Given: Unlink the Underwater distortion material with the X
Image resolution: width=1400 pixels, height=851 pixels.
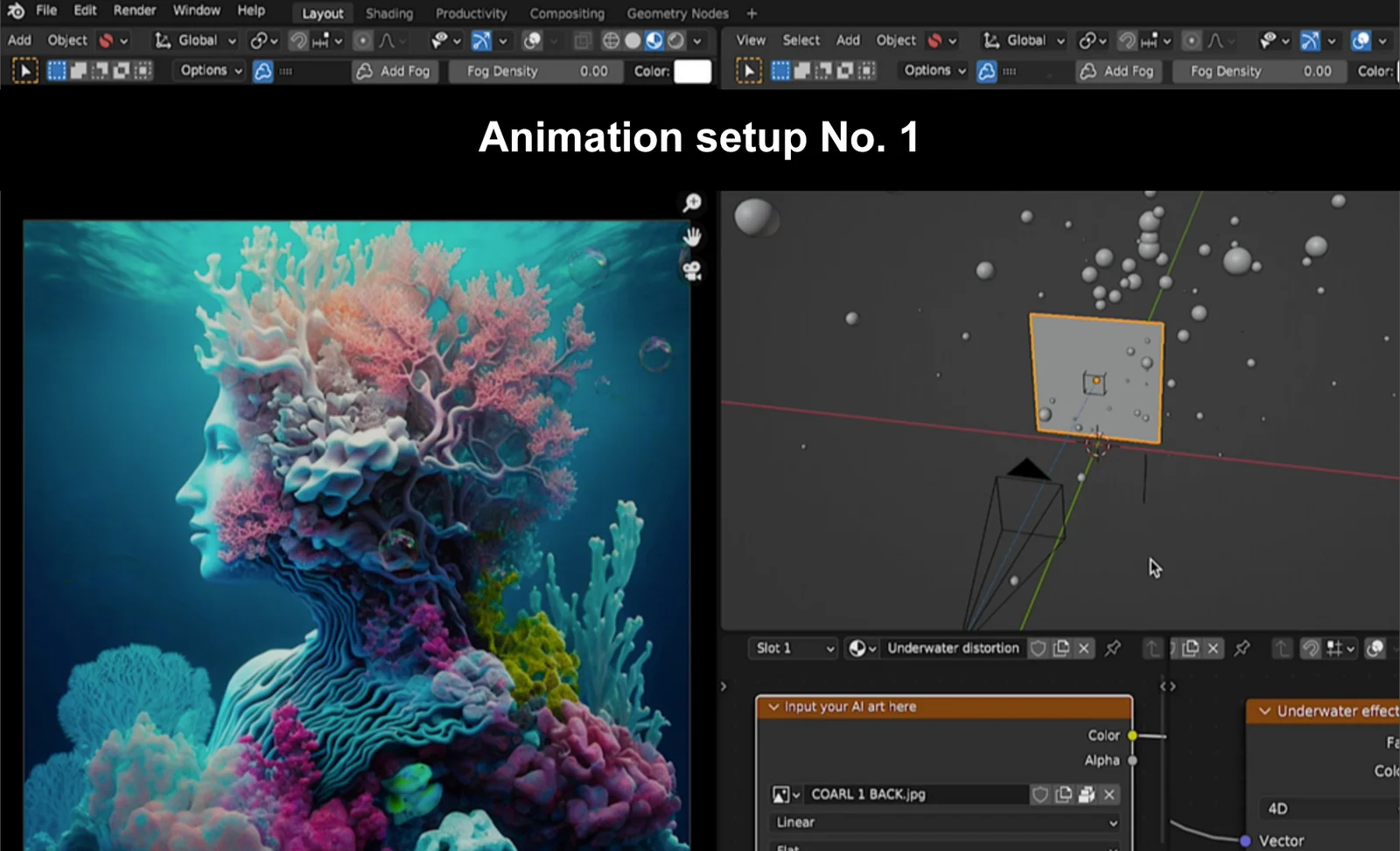Looking at the screenshot, I should (1083, 648).
